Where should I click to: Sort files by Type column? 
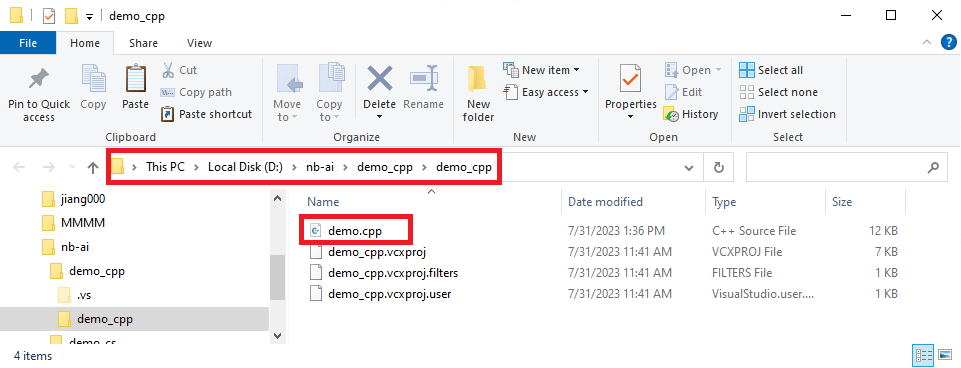coord(724,202)
